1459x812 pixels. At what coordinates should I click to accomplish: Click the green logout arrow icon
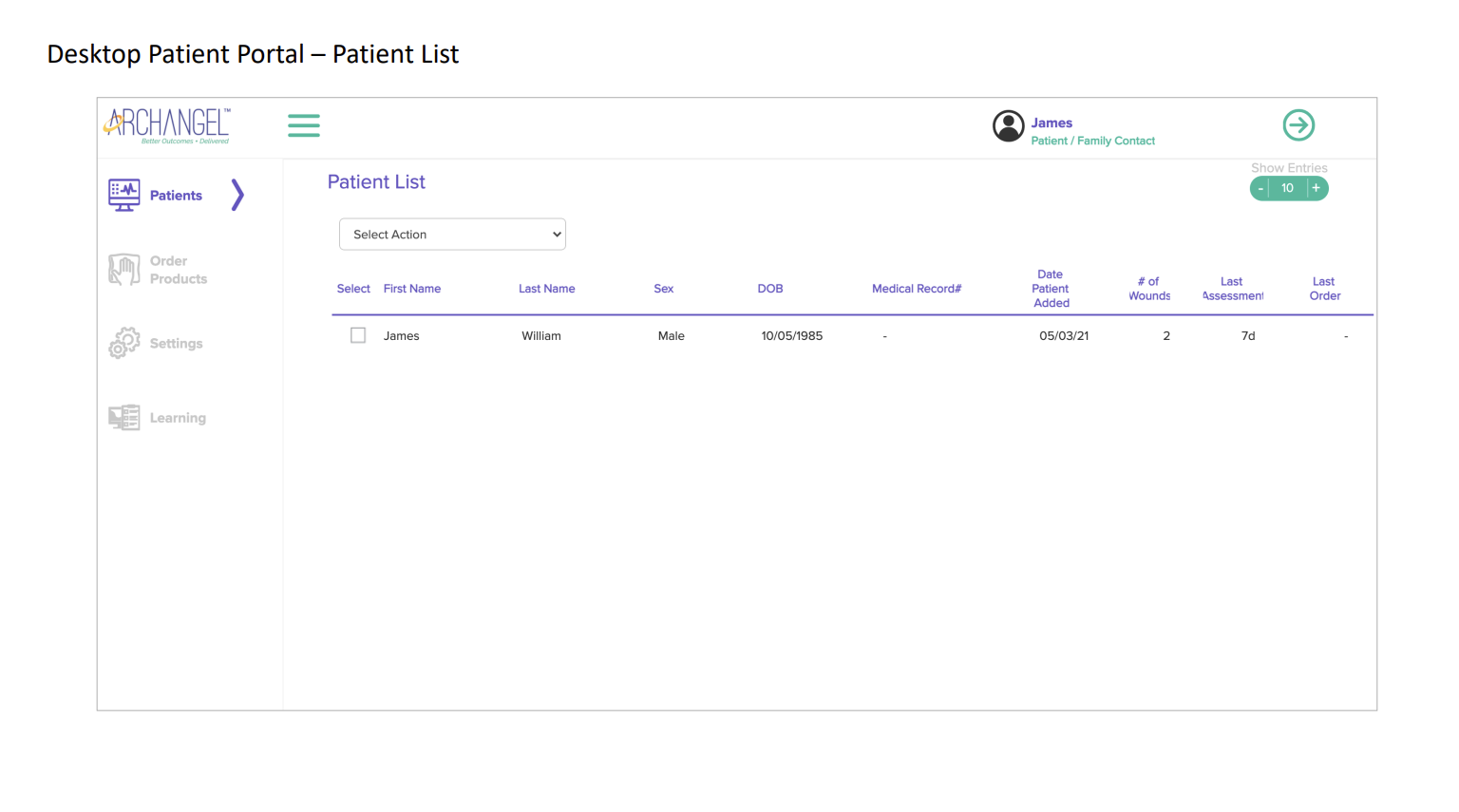coord(1298,125)
